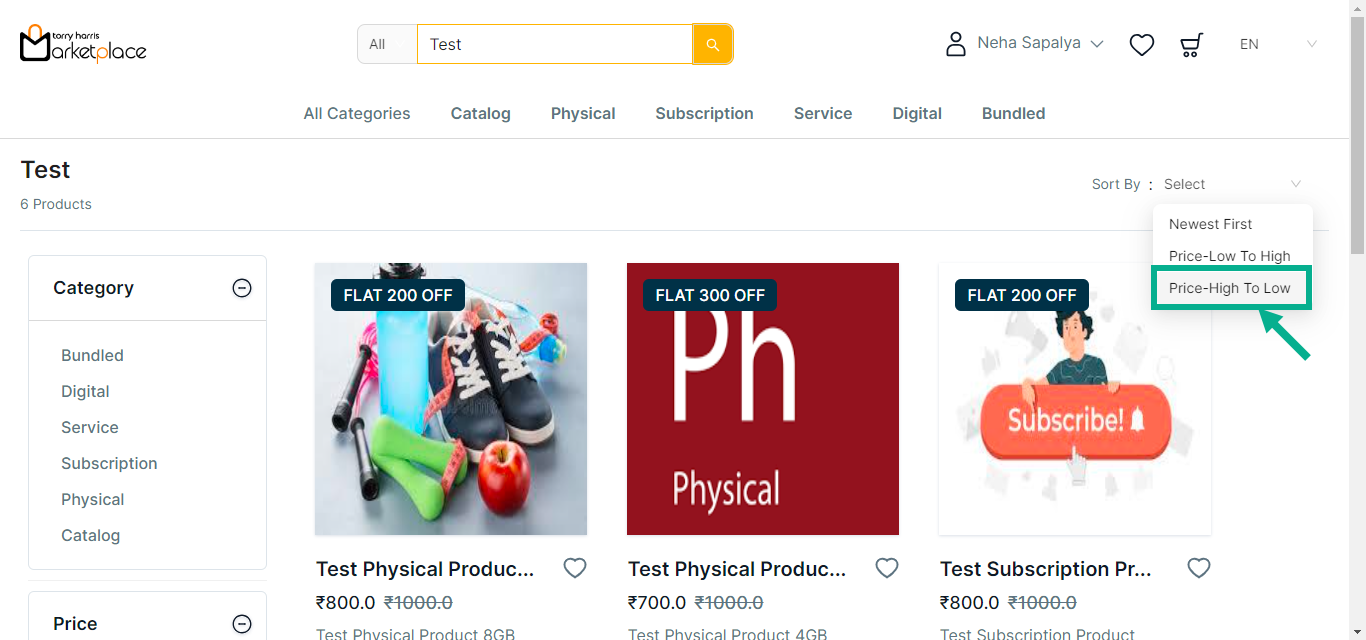Favorite the first Test Physical Product
This screenshot has height=640, width=1366.
click(x=575, y=568)
